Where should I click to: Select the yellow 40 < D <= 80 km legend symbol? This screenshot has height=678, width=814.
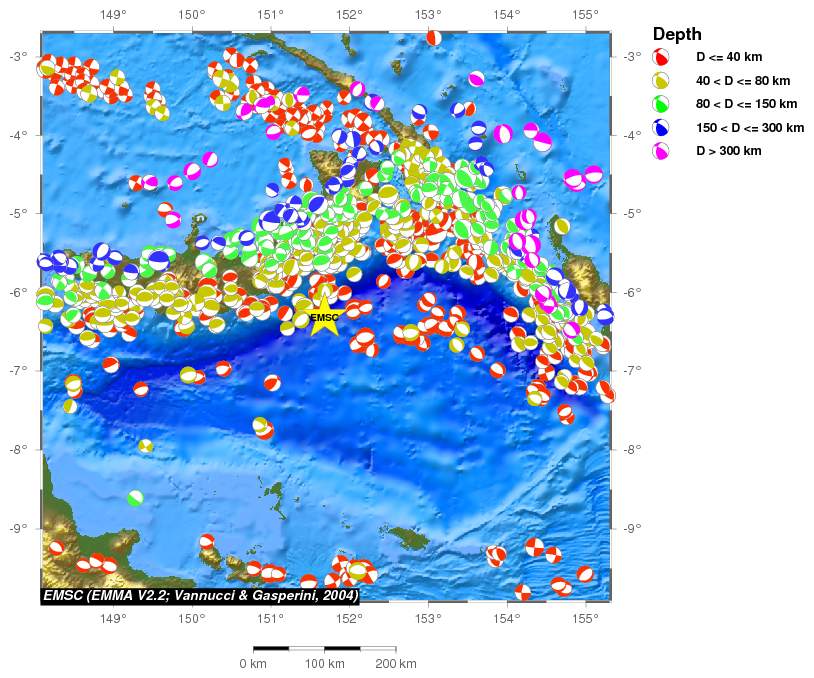point(661,81)
